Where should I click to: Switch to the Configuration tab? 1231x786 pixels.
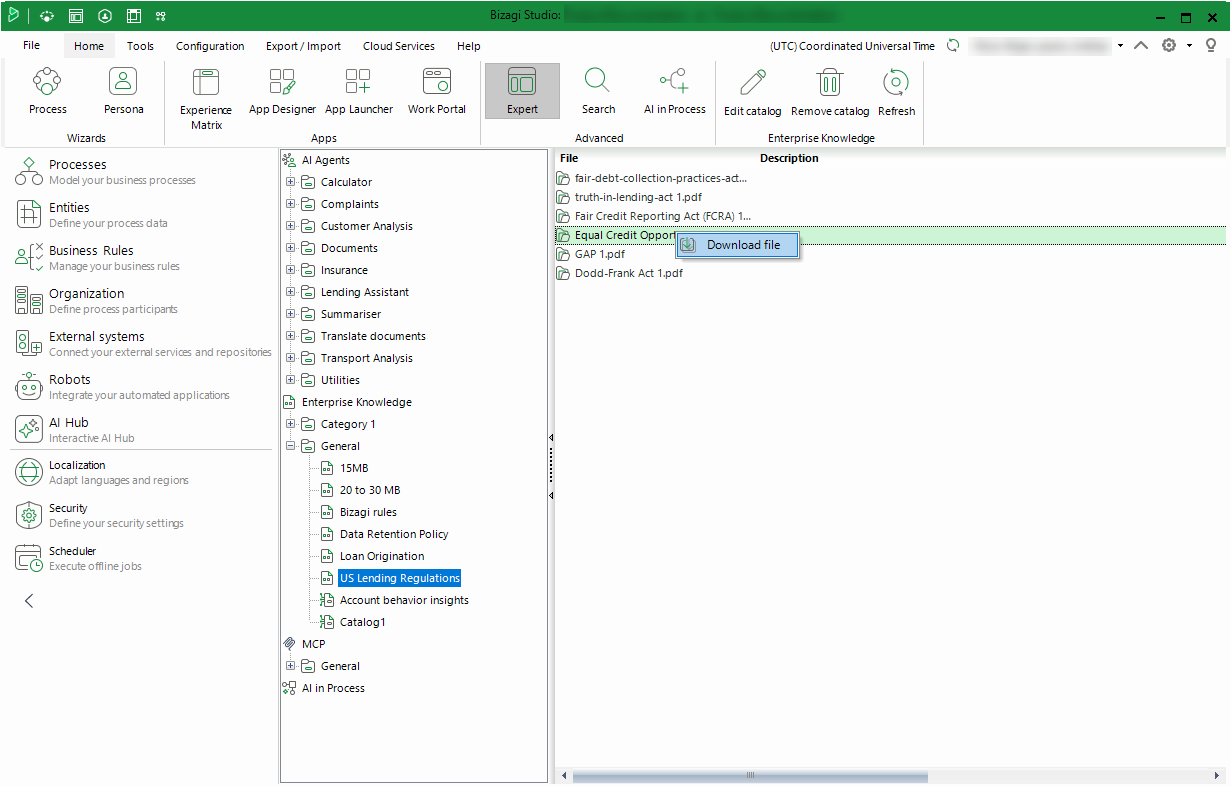pos(210,46)
